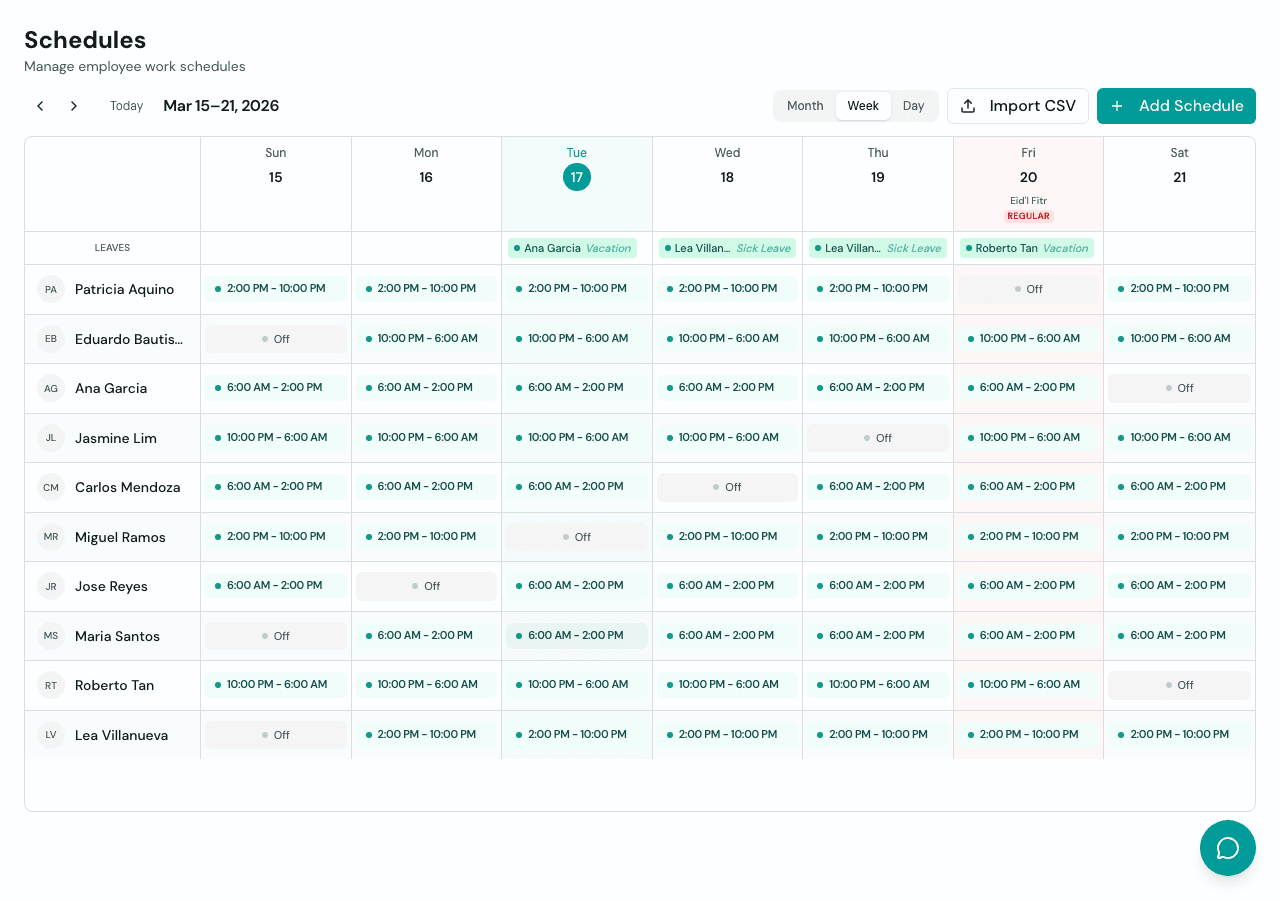Open Roberto Tan's Friday Vacation badge
This screenshot has width=1280, height=900.
coord(1026,247)
